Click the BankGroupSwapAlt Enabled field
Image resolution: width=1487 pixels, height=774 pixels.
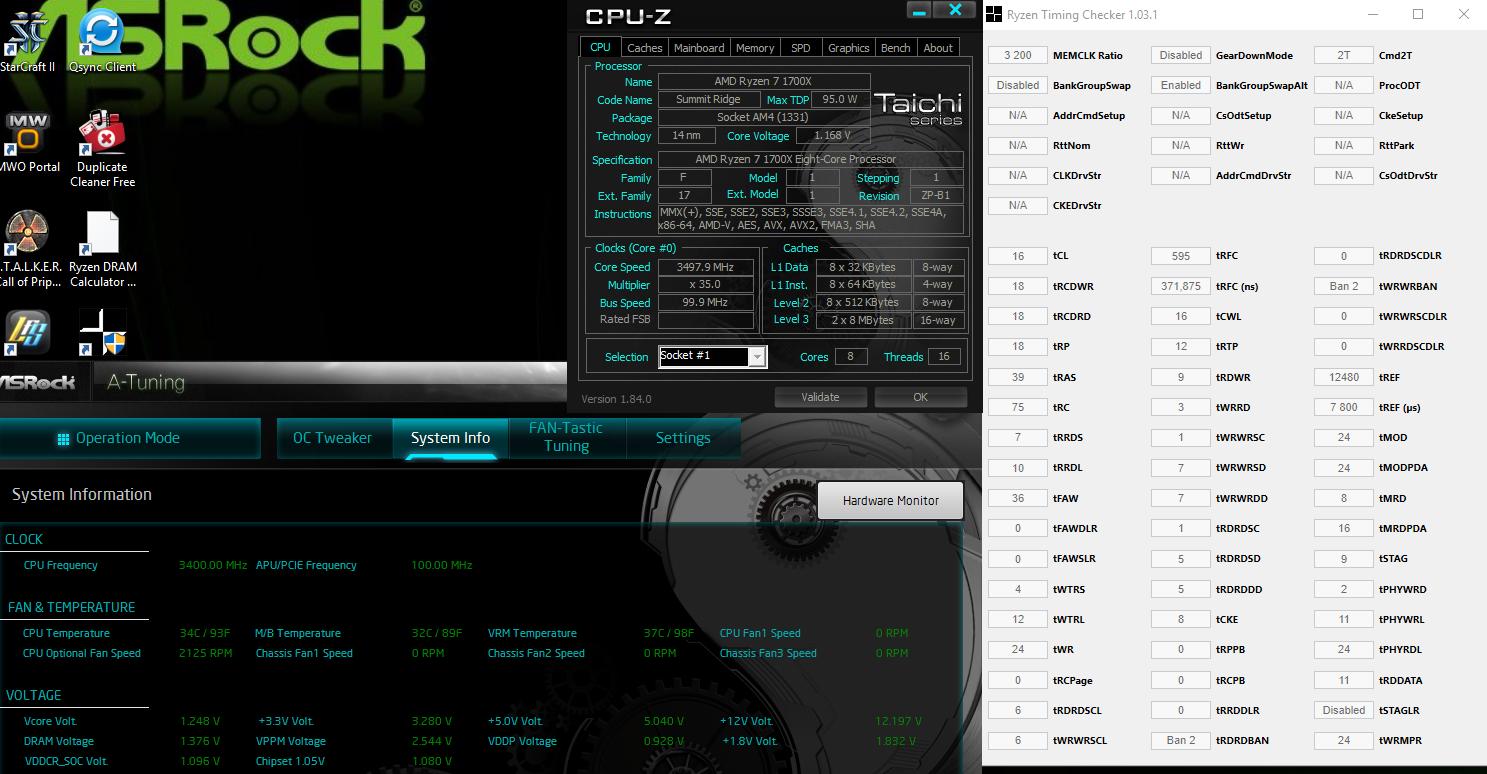pyautogui.click(x=1181, y=86)
